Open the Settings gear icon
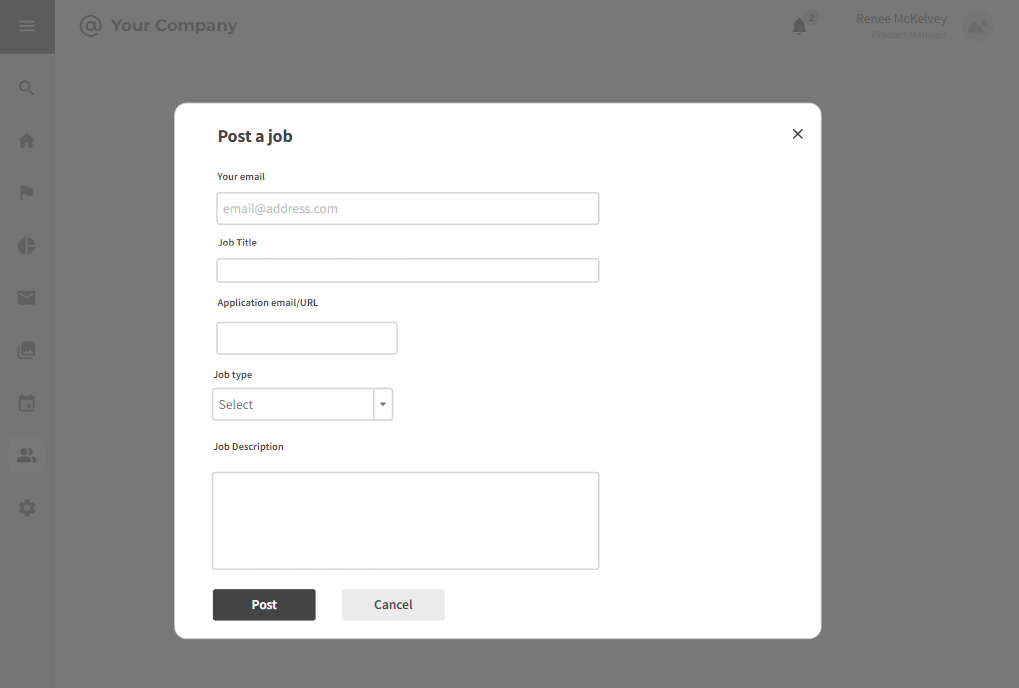The width and height of the screenshot is (1019, 688). pos(26,507)
